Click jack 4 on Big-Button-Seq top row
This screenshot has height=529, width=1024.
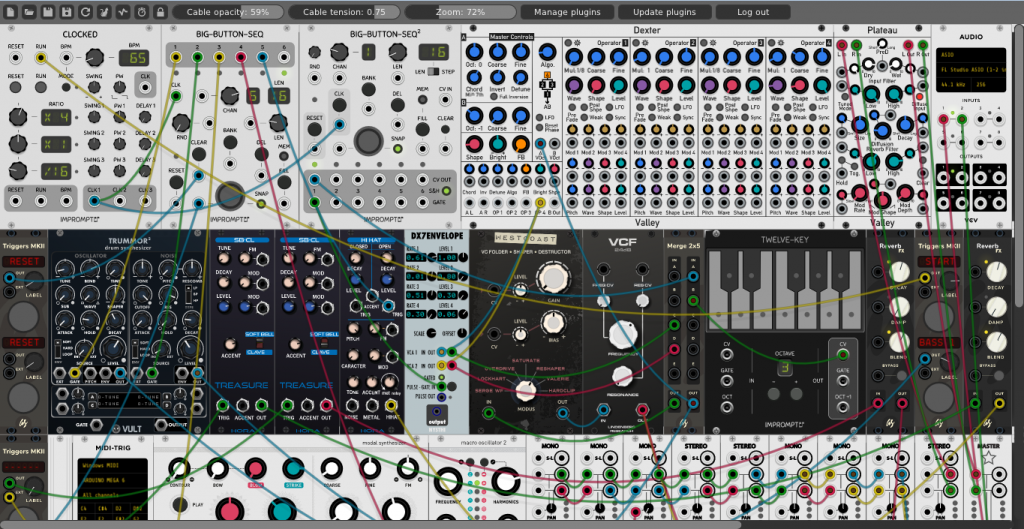point(240,57)
